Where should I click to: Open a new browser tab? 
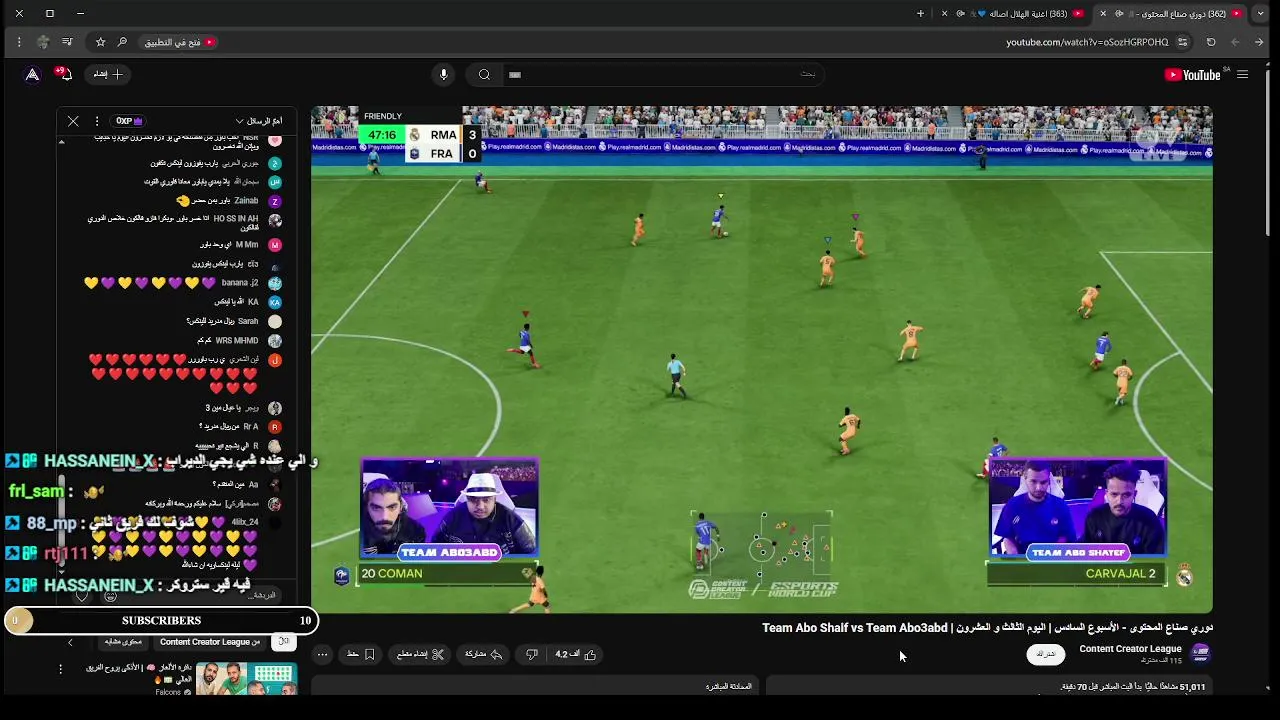(x=921, y=14)
